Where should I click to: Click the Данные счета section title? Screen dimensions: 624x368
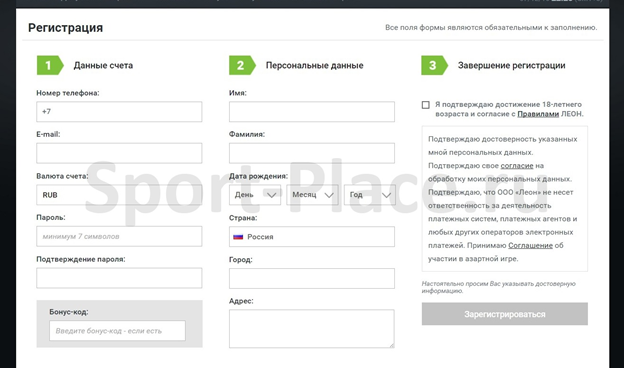(103, 65)
